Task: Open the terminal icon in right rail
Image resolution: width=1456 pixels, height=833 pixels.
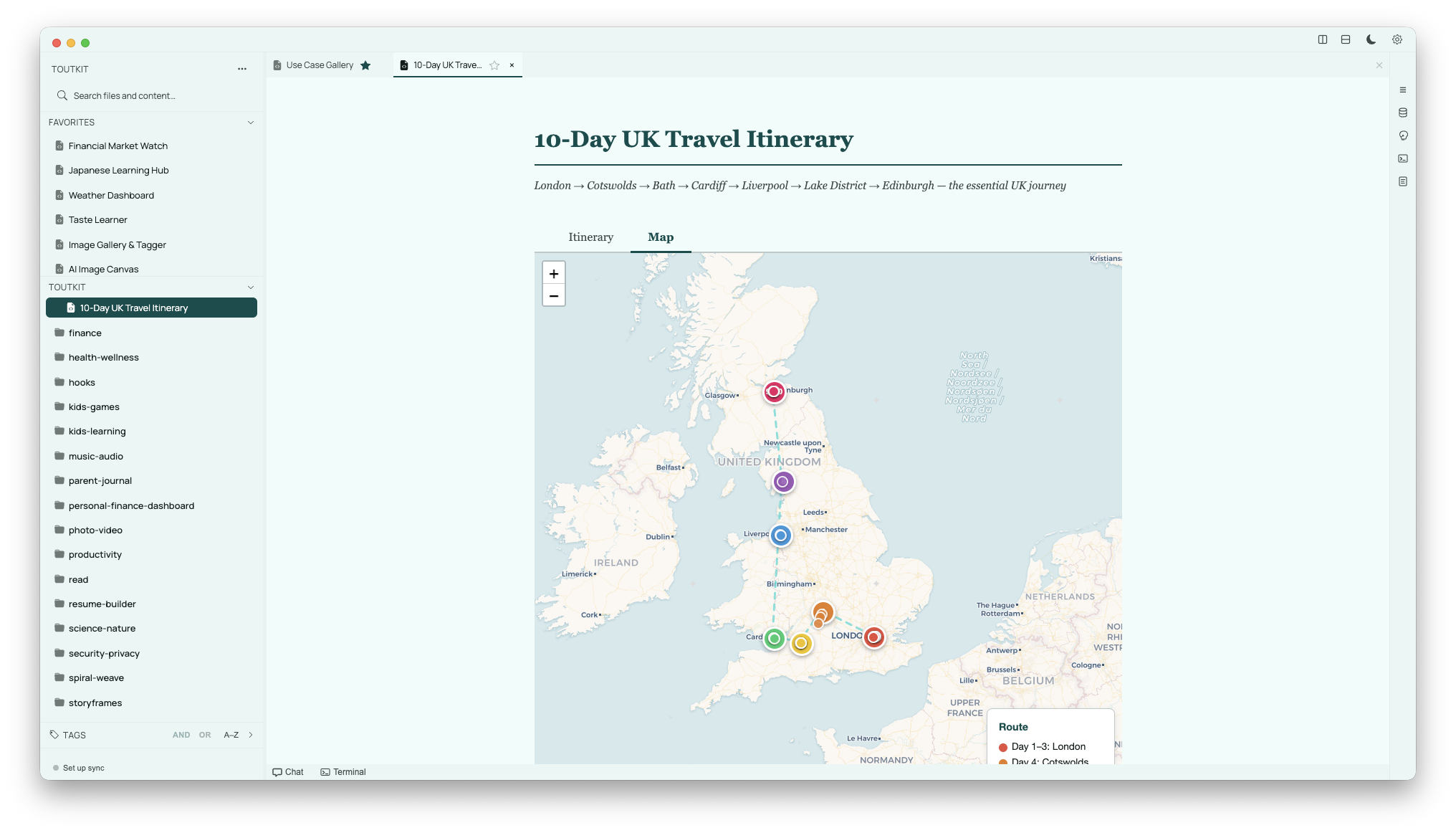Action: point(1403,158)
